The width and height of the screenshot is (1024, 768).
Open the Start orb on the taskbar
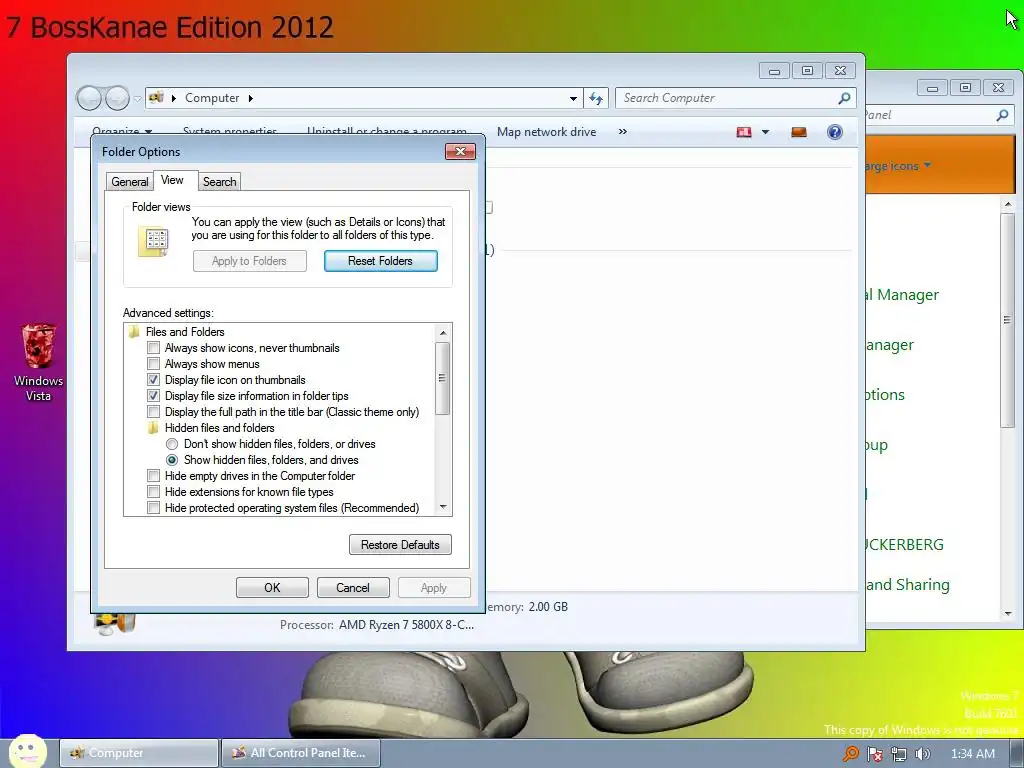(x=27, y=751)
